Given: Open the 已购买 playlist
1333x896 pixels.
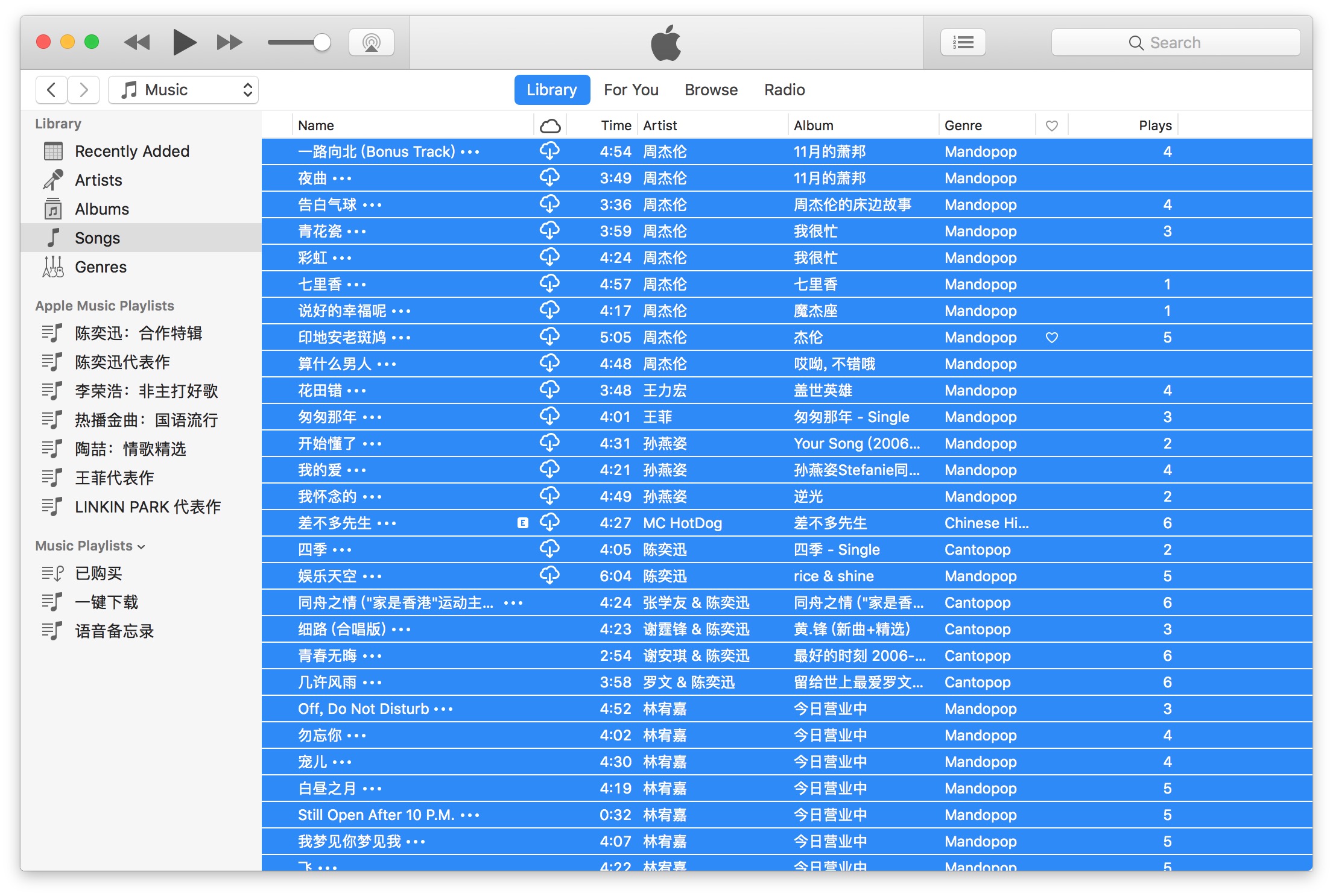Looking at the screenshot, I should pyautogui.click(x=98, y=573).
